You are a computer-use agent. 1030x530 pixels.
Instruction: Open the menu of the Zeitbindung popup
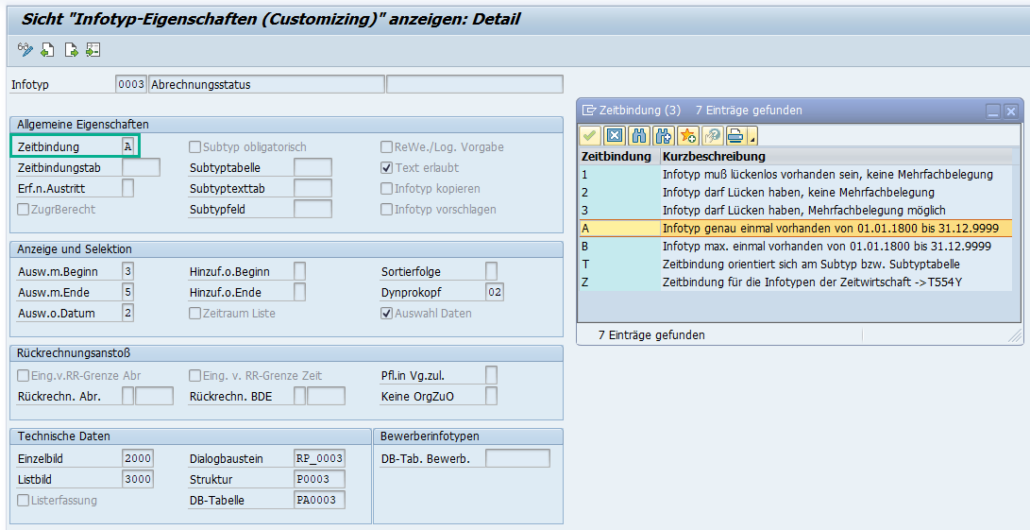pyautogui.click(x=589, y=110)
